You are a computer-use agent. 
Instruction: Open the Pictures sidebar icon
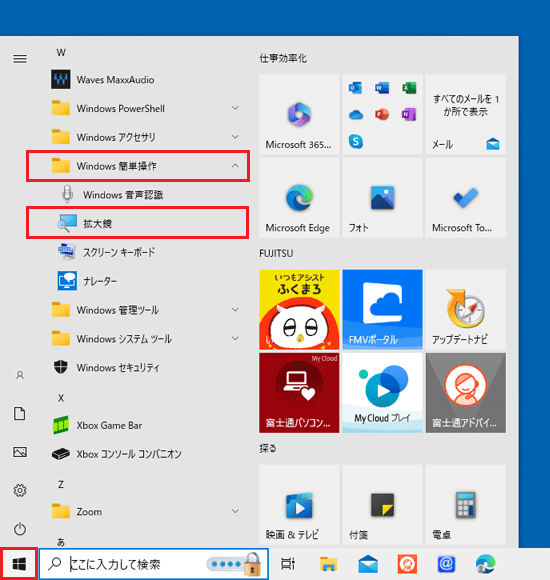pos(20,452)
